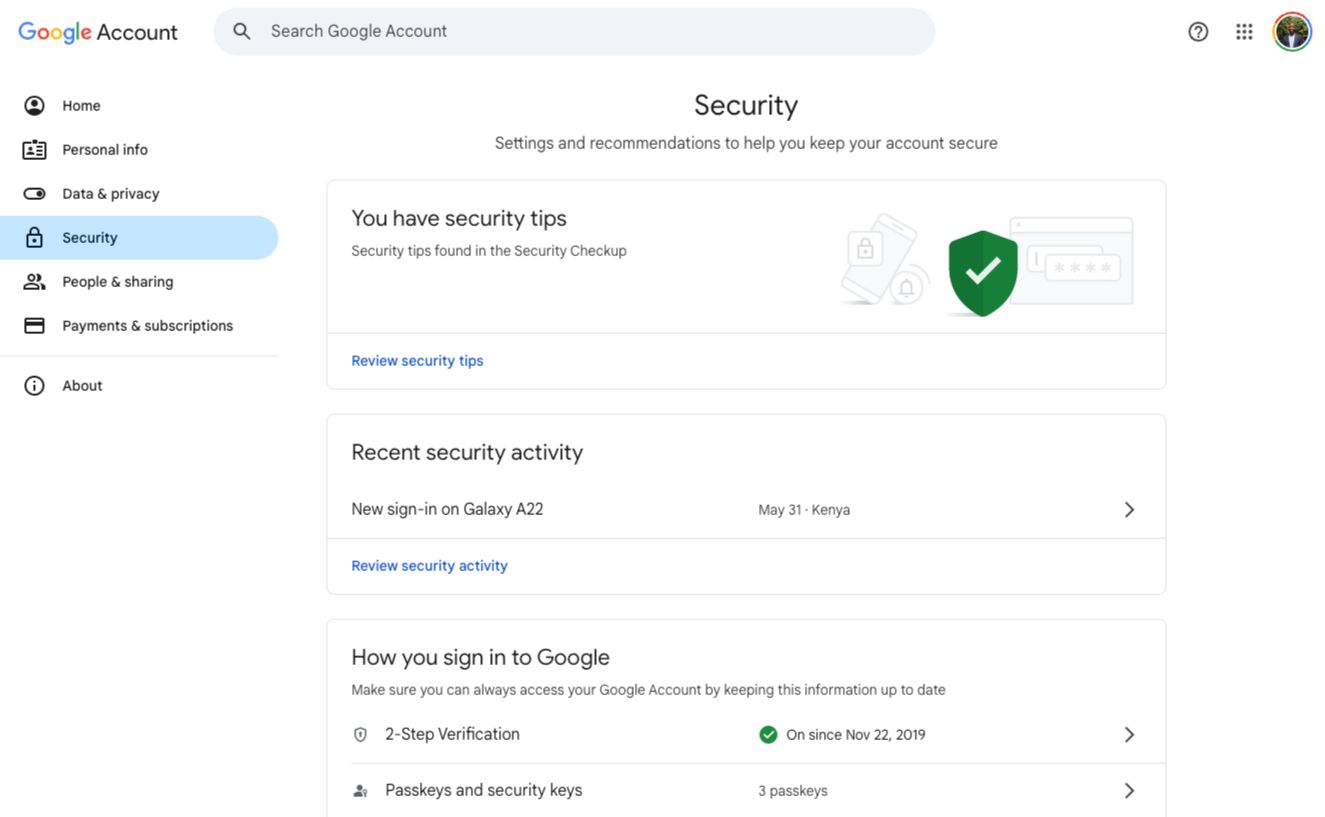
Task: Open the Help question mark icon
Action: (x=1197, y=31)
